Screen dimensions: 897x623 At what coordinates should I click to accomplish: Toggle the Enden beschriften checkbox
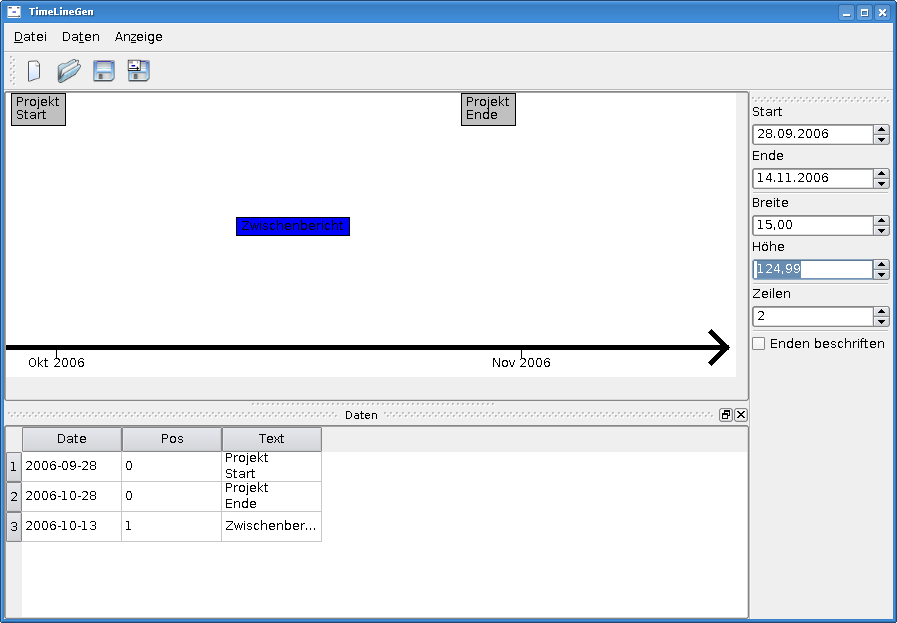(759, 344)
